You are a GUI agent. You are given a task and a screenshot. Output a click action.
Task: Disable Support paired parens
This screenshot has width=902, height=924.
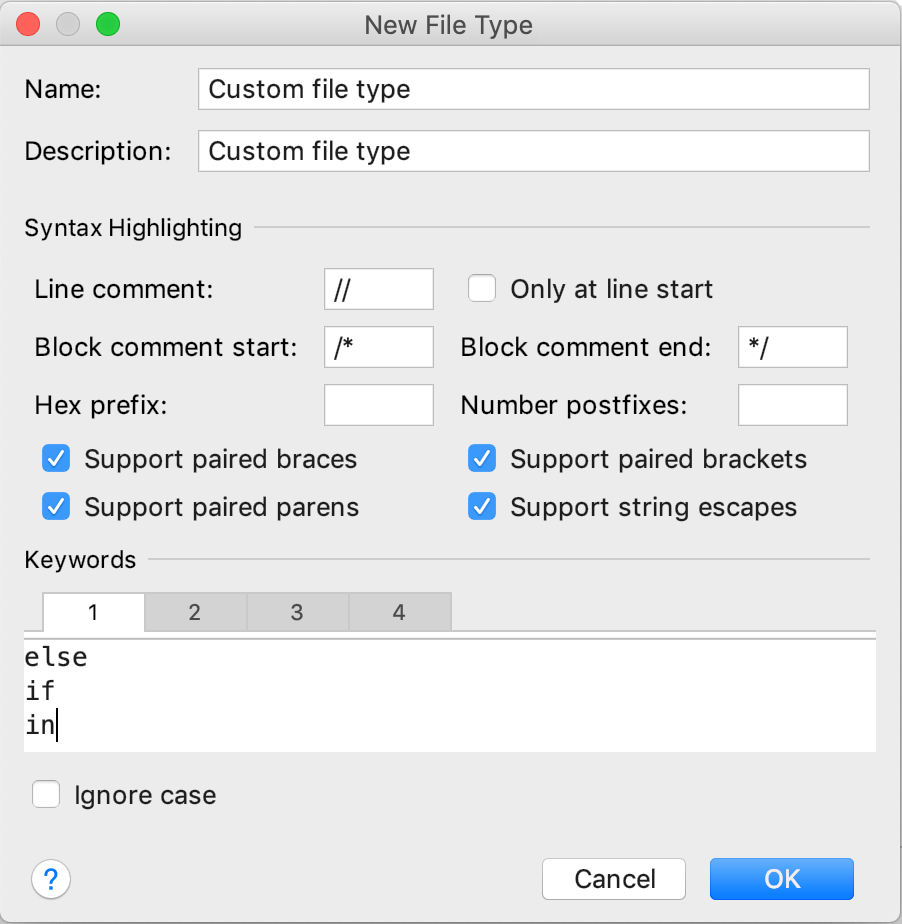[x=56, y=506]
